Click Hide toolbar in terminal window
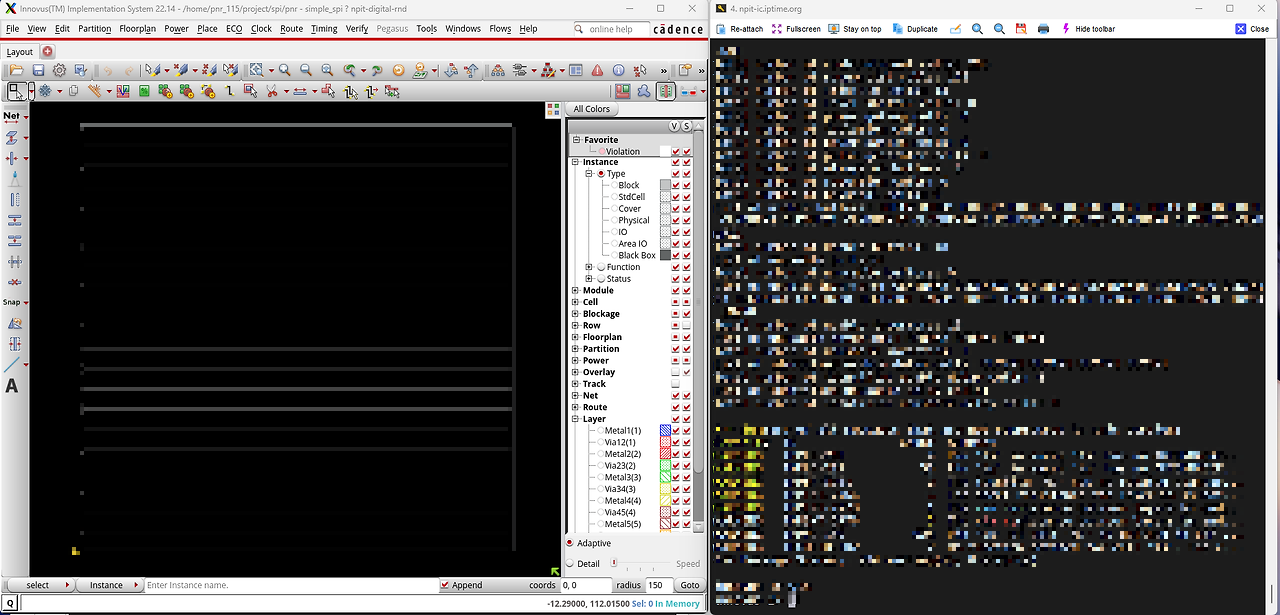Screen dimensions: 1280x615 pyautogui.click(x=1088, y=29)
